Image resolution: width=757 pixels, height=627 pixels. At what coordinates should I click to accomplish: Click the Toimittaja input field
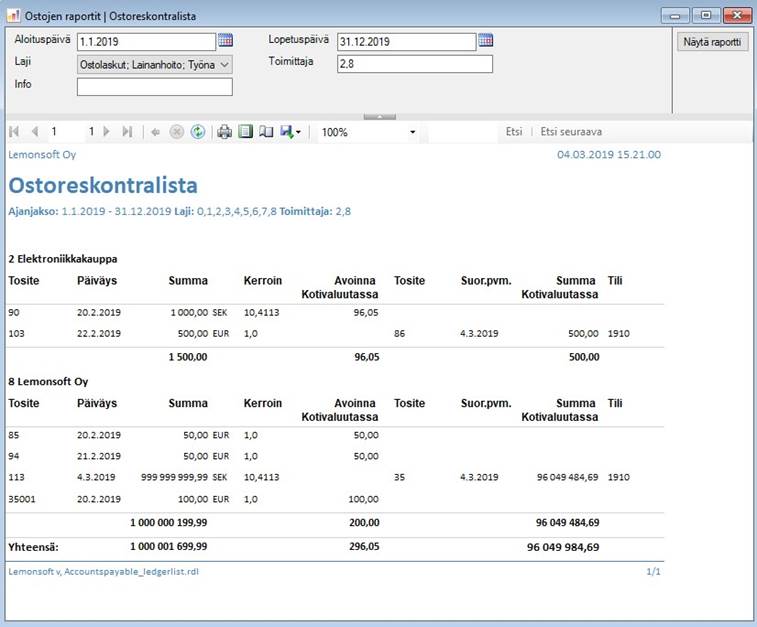(415, 64)
